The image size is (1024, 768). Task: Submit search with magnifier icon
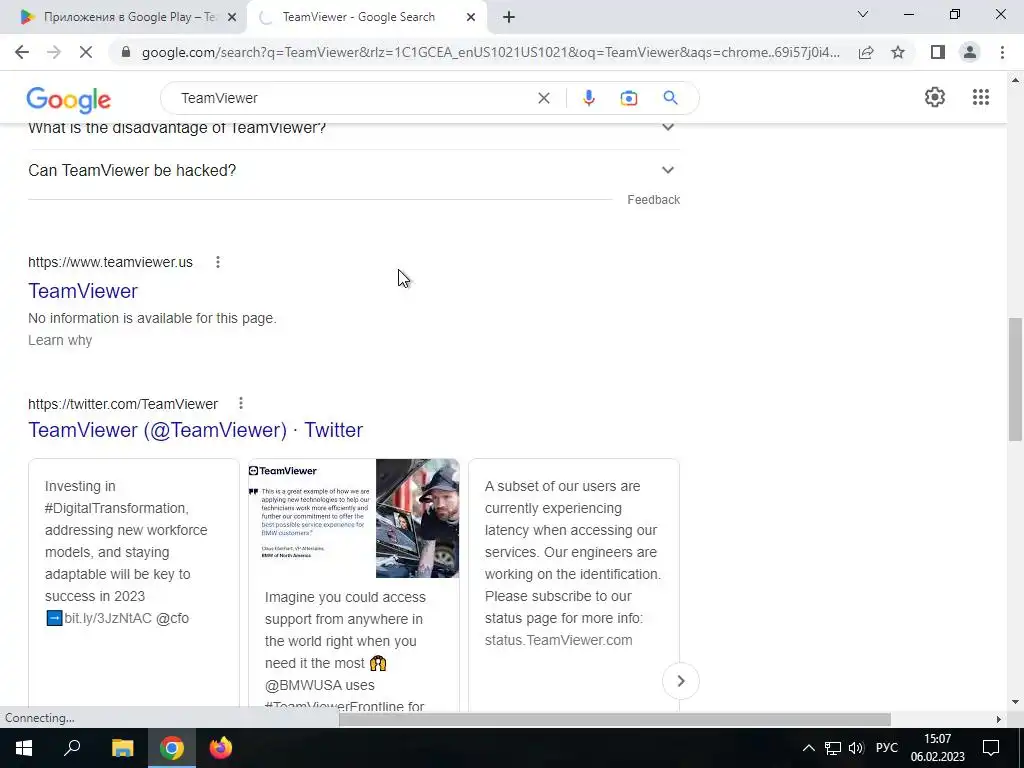(670, 98)
